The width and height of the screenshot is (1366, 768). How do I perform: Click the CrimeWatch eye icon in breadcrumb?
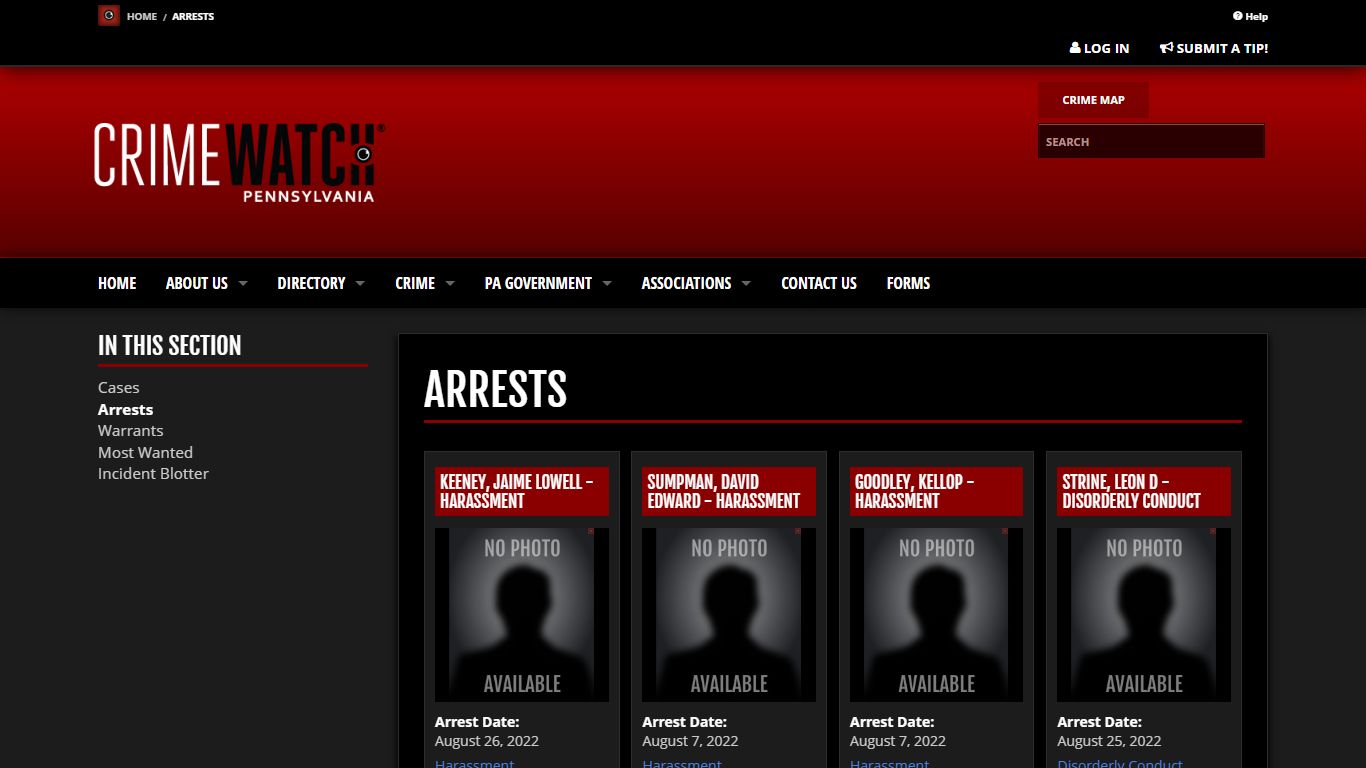pyautogui.click(x=109, y=16)
